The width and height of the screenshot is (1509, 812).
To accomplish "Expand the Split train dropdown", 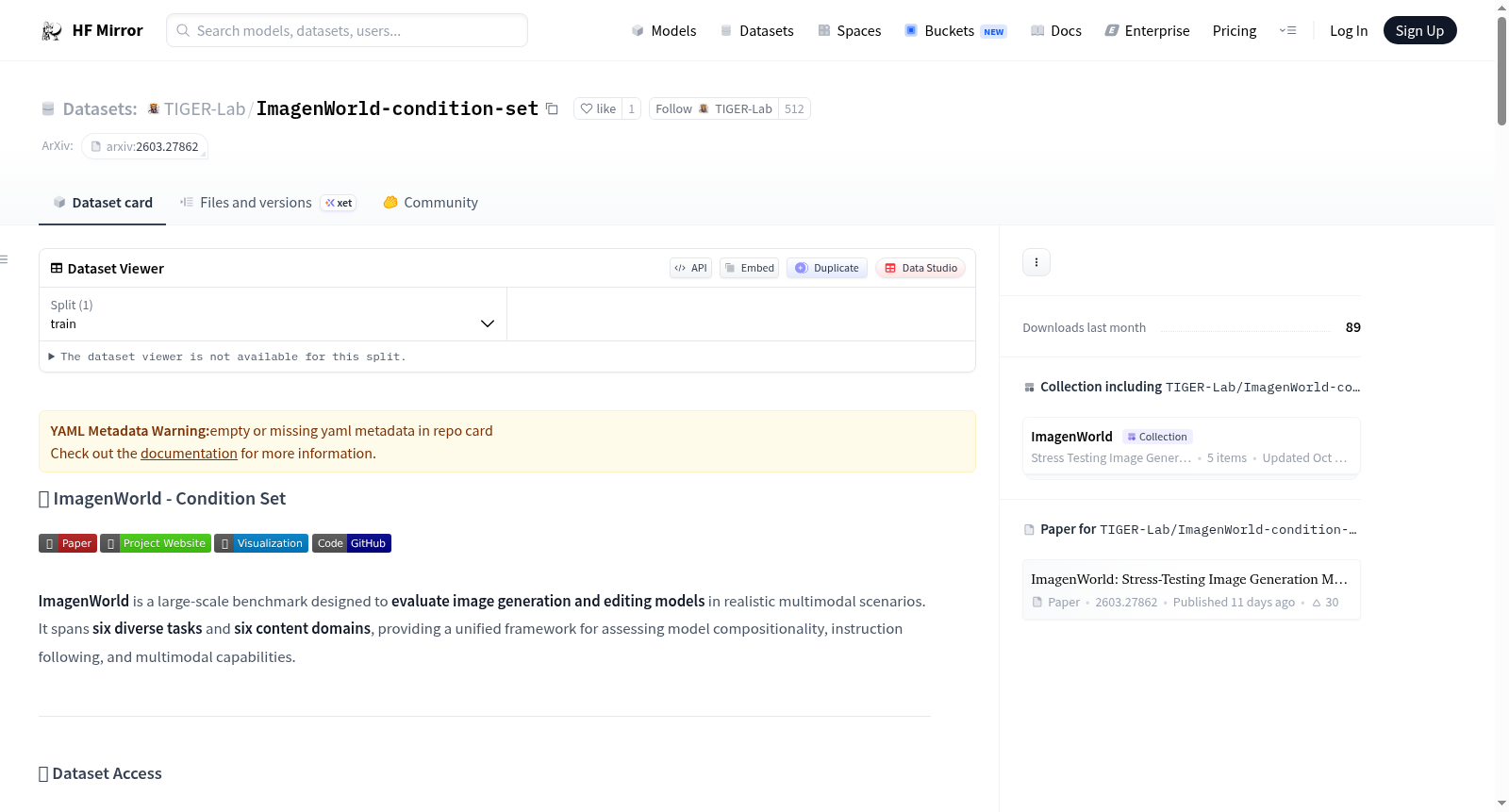I will [x=273, y=314].
